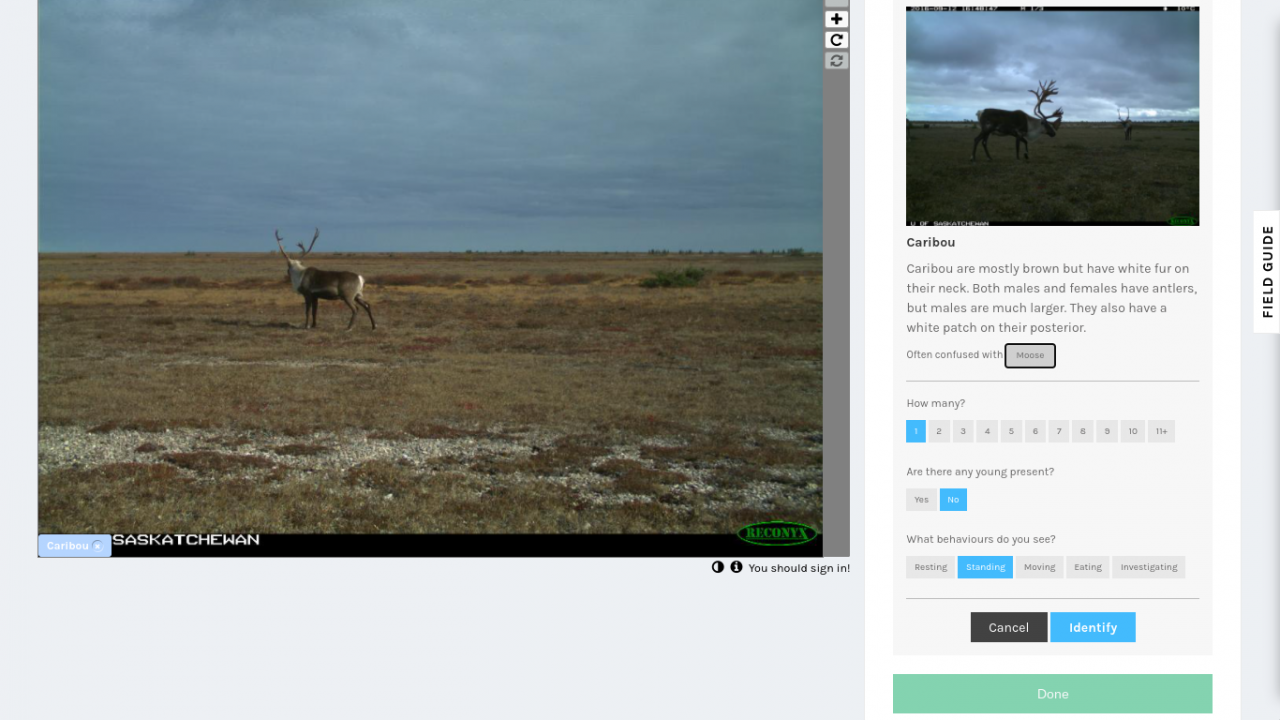Viewport: 1280px width, 720px height.
Task: Select count 1 for how many
Action: 916,431
